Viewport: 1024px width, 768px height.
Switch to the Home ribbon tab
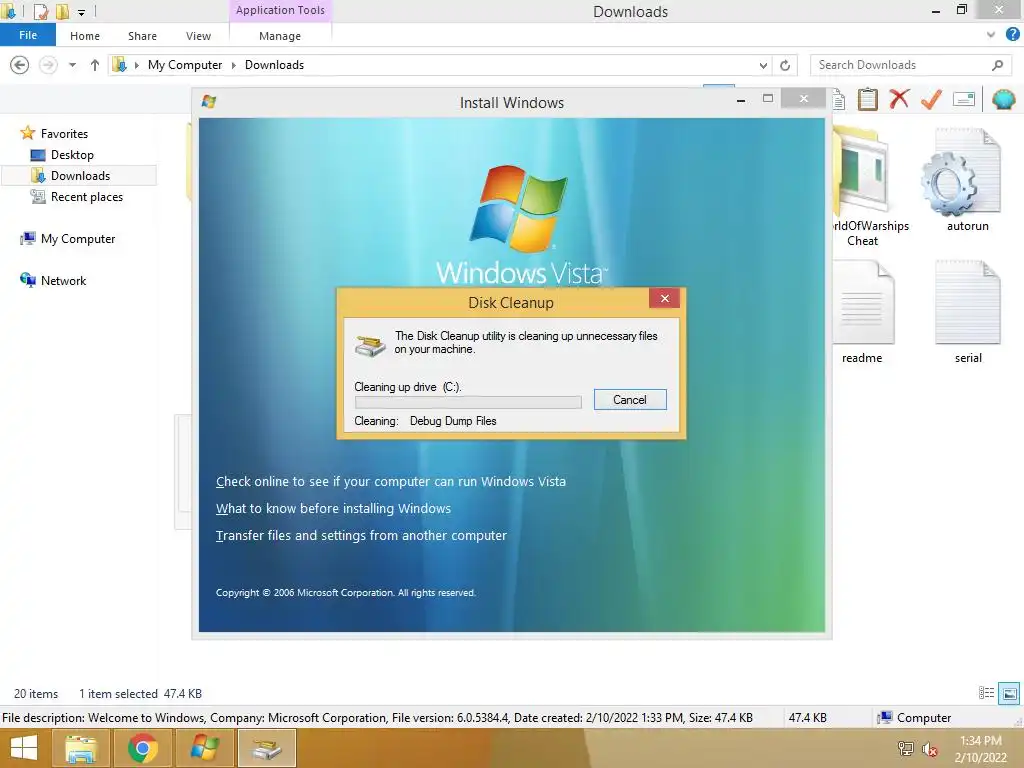click(85, 36)
